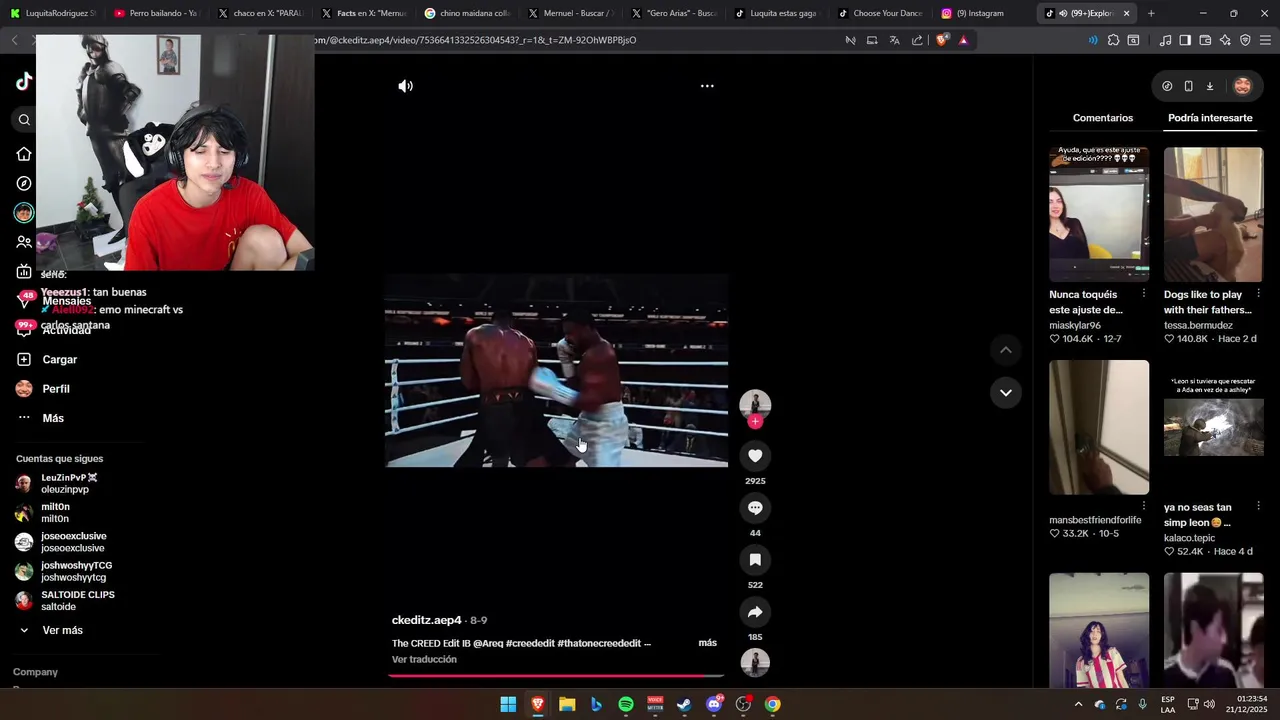Follow author with red plus button
Image resolution: width=1280 pixels, height=720 pixels.
[755, 422]
